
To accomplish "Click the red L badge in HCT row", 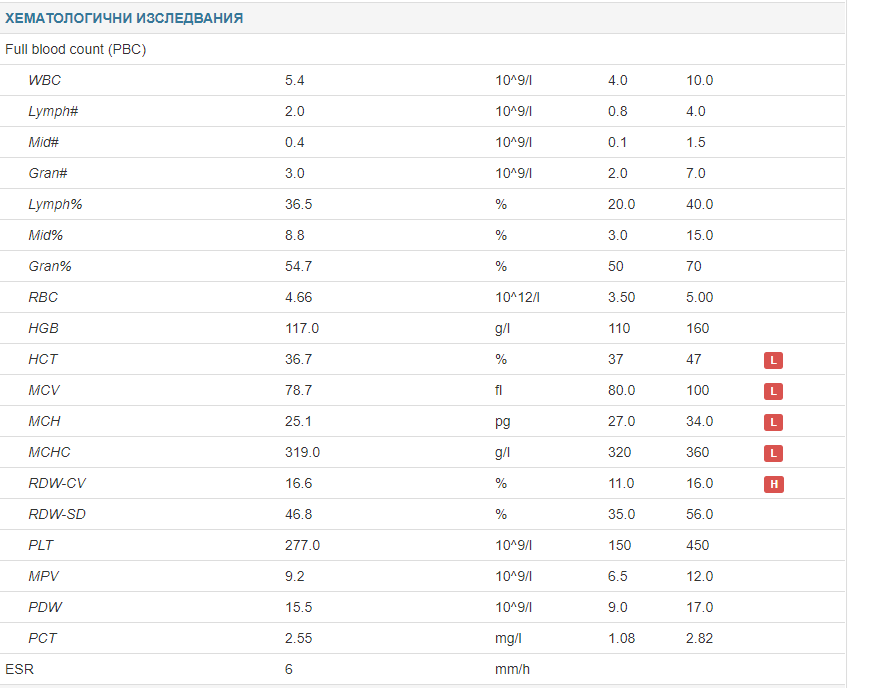I will pos(773,360).
